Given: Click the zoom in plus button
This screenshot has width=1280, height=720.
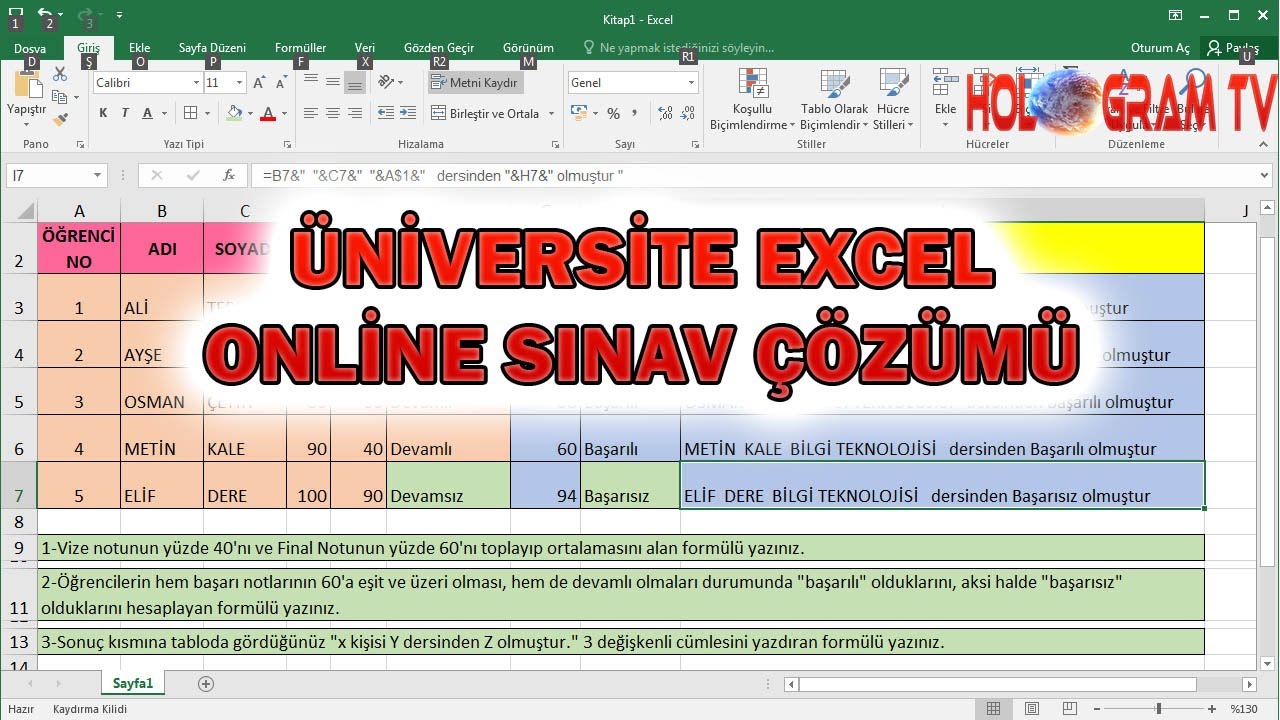Looking at the screenshot, I should pos(1211,709).
